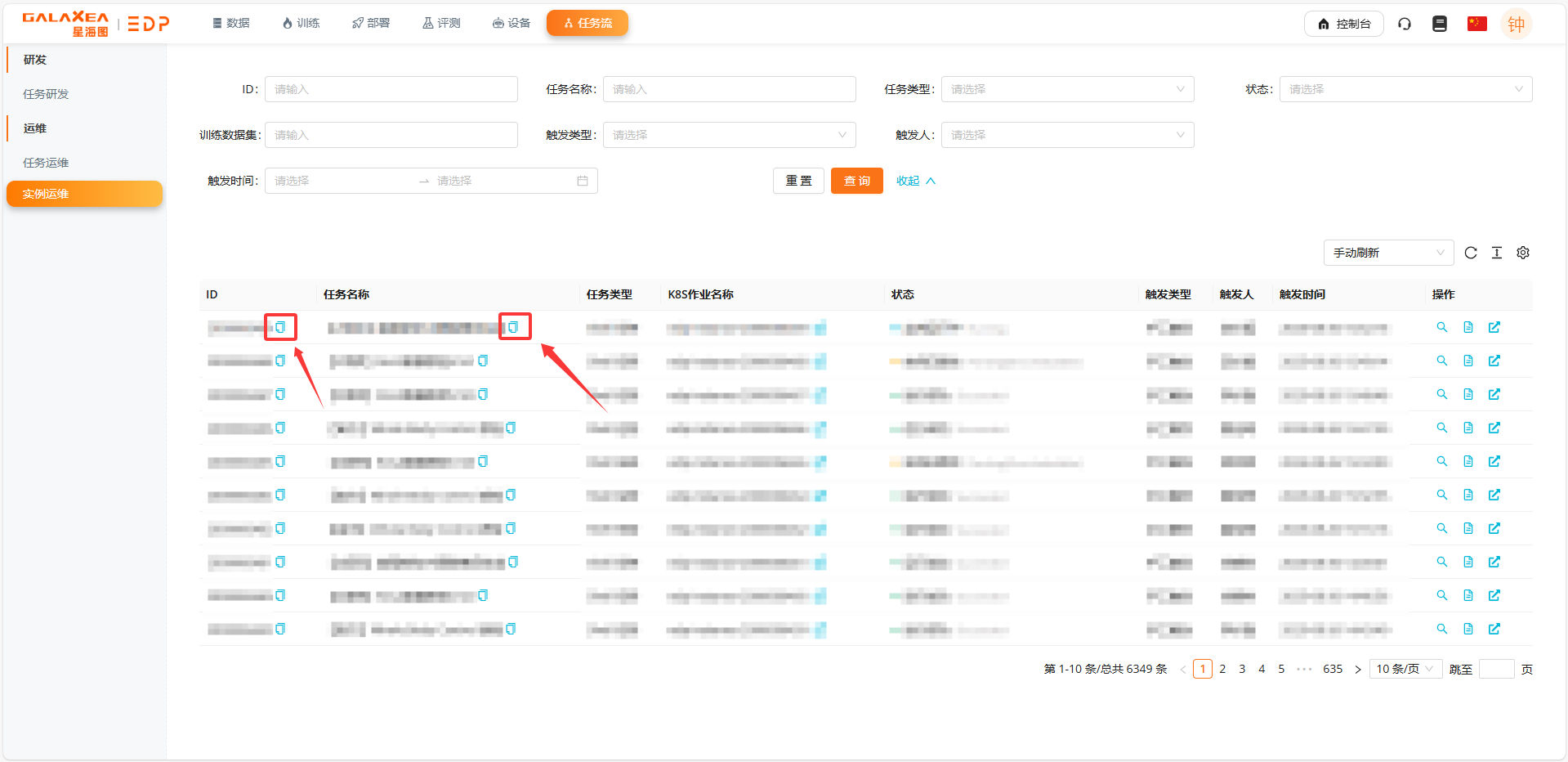Change page size with 10 条/页 selector
The height and width of the screenshot is (762, 1568).
[1405, 669]
